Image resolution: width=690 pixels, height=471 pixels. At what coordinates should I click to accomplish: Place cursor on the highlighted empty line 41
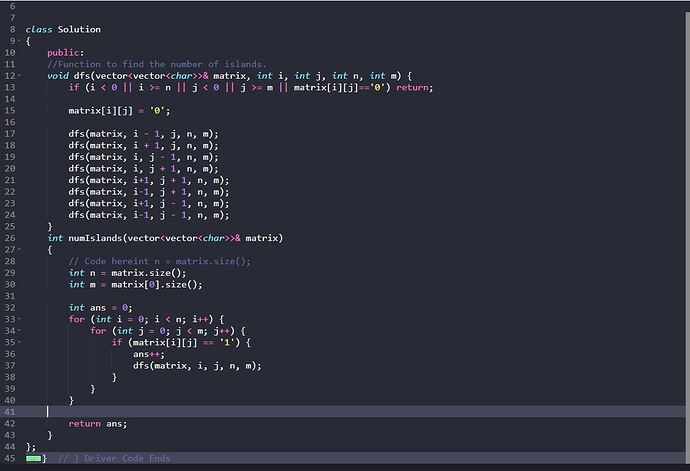point(343,412)
